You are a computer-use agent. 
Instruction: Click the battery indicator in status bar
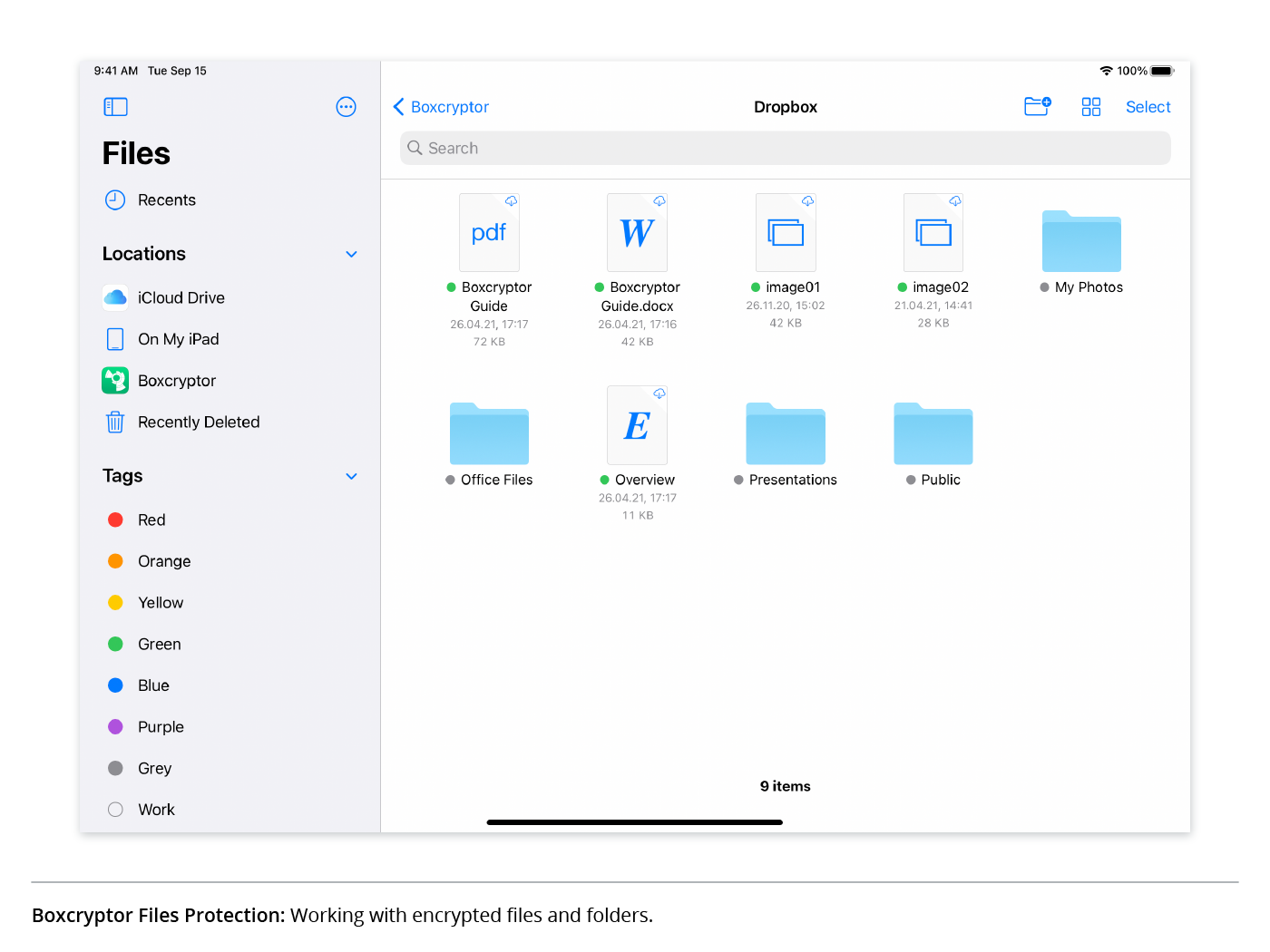(x=1162, y=71)
